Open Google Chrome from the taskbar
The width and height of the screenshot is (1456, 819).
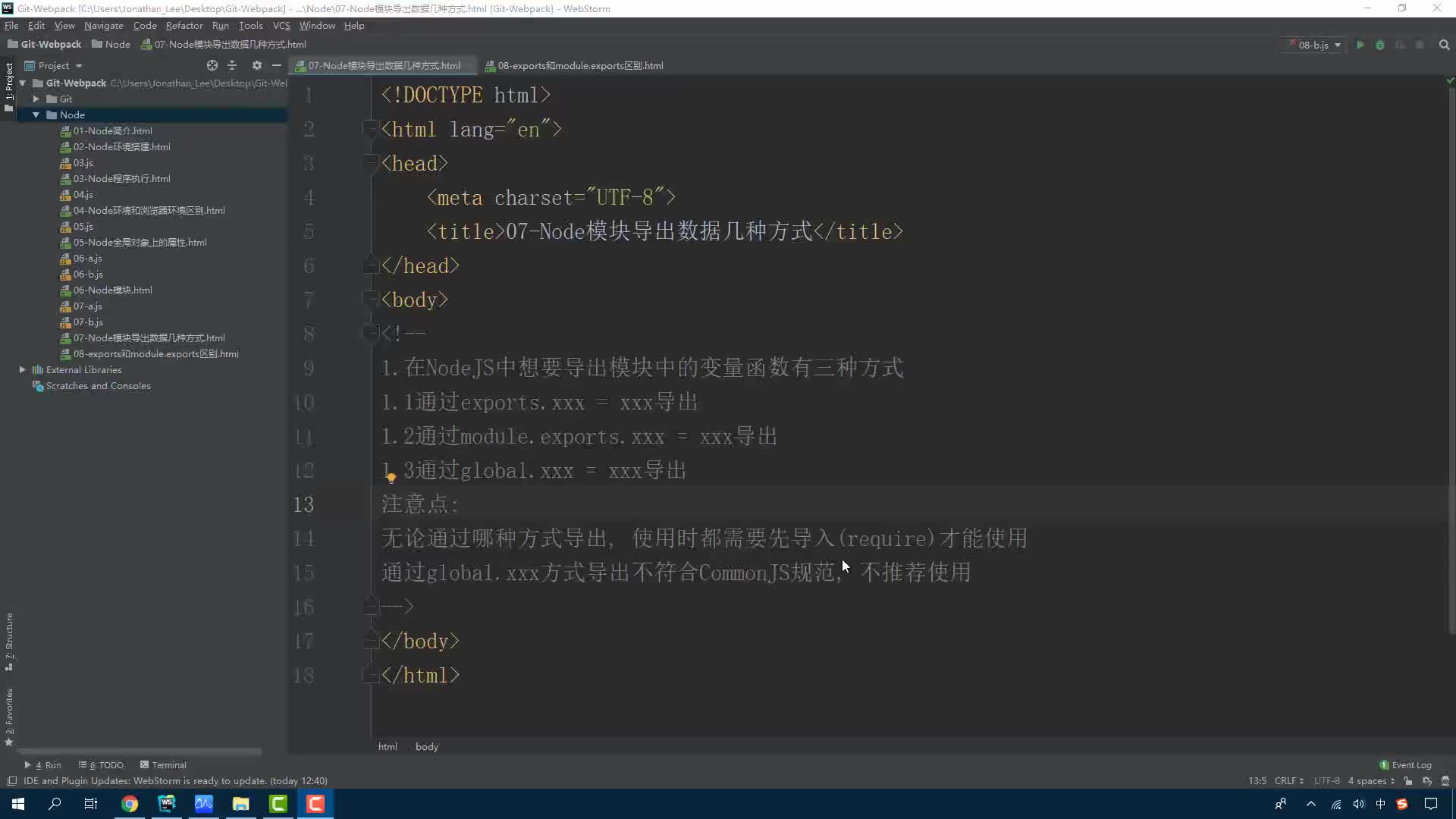click(130, 804)
